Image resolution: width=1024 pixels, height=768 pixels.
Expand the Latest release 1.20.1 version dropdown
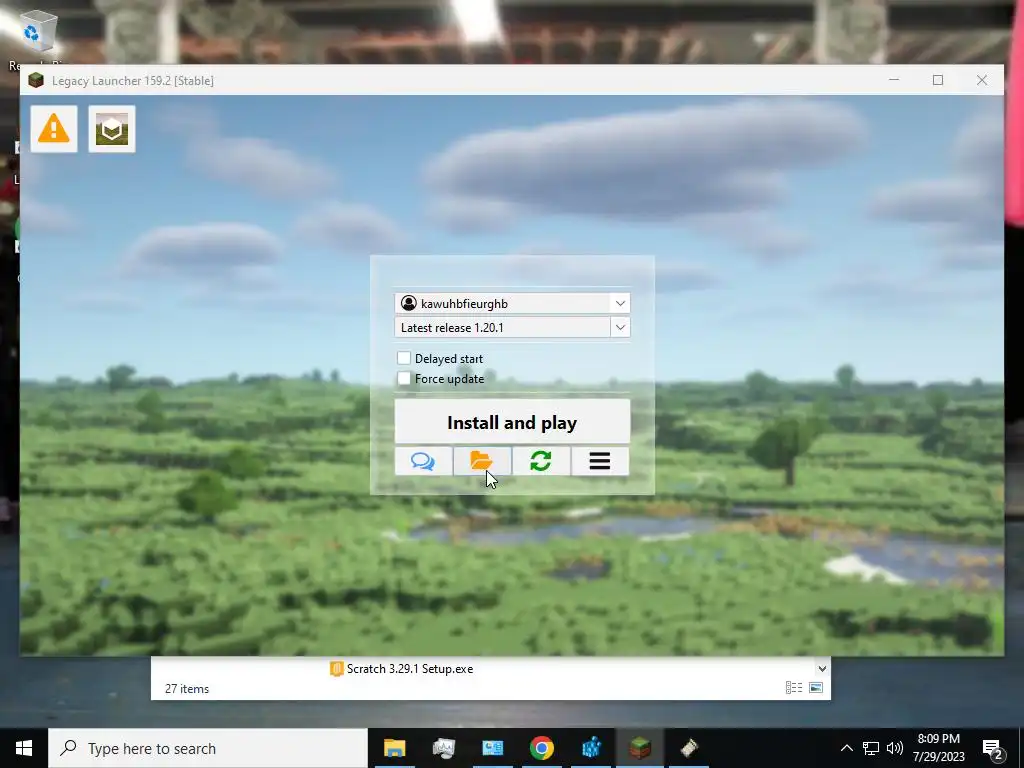click(x=620, y=327)
